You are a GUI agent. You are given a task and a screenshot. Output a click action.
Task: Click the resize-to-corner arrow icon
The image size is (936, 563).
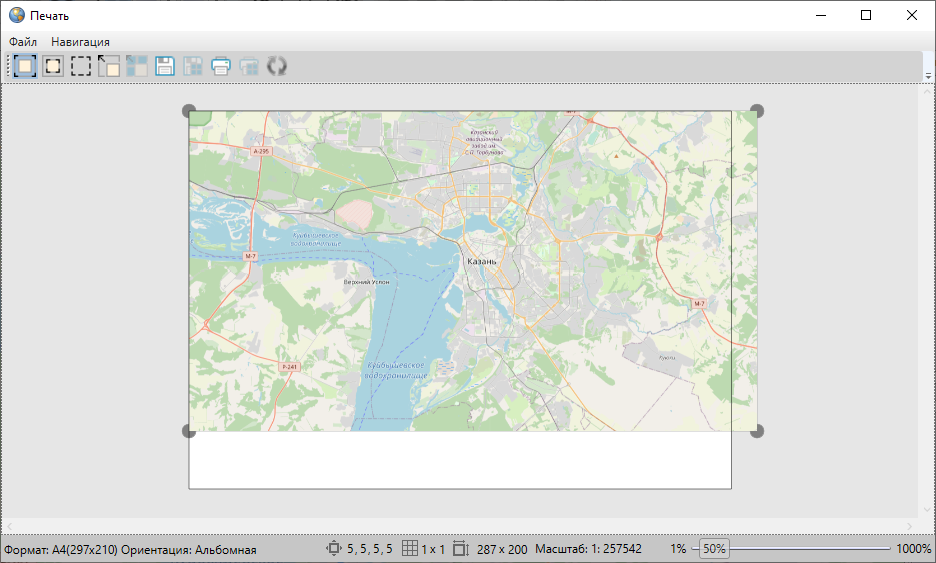[x=109, y=66]
